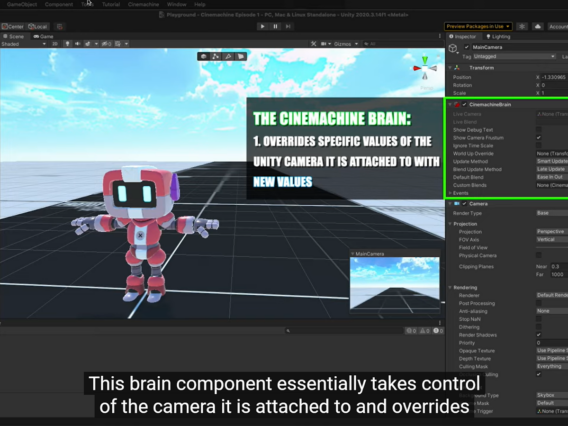Enable Show Debug Text checkbox
The height and width of the screenshot is (426, 568).
click(539, 130)
